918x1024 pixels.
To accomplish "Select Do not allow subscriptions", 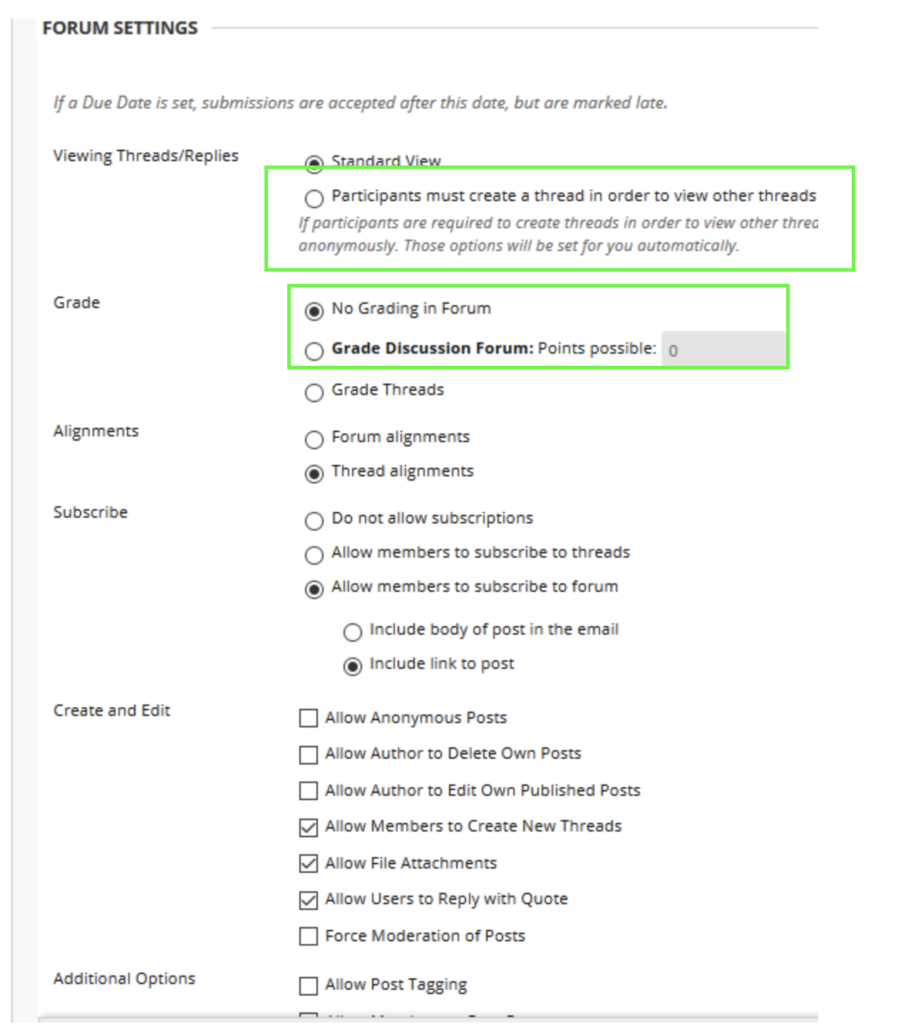I will tap(314, 520).
